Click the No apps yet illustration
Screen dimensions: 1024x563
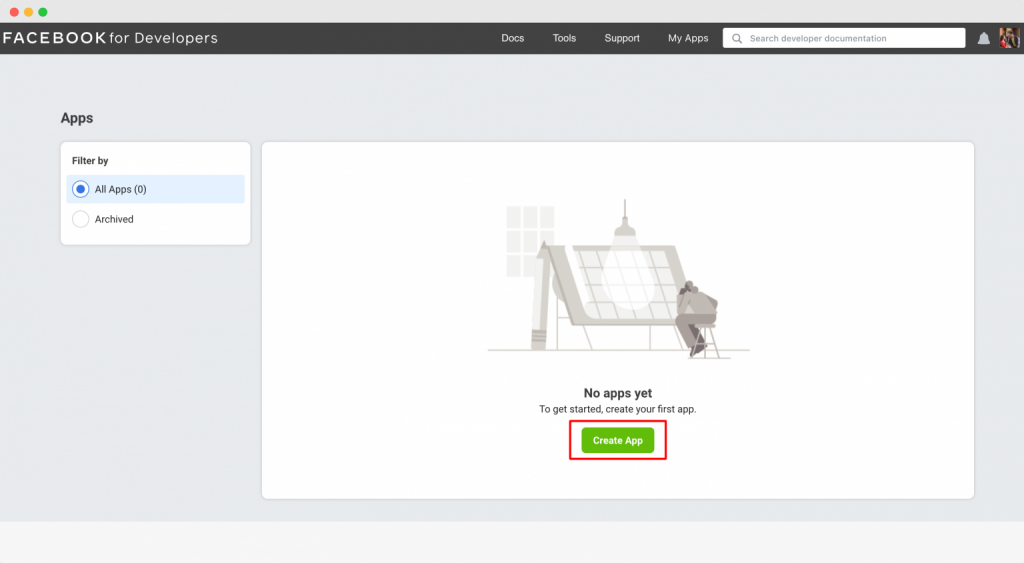point(618,280)
